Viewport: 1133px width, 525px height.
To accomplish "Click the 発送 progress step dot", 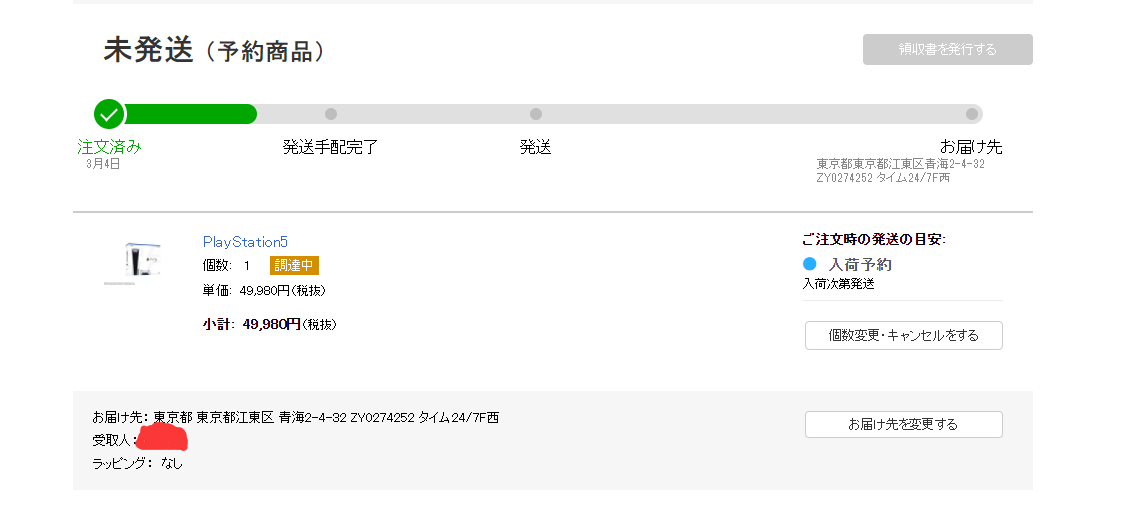I will (536, 114).
